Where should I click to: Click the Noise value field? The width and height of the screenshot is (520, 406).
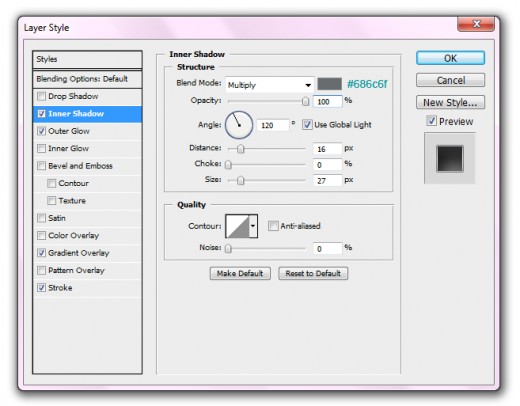click(x=327, y=248)
